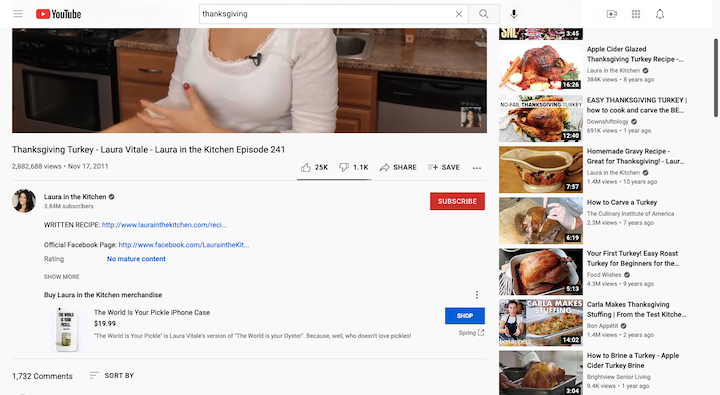The height and width of the screenshot is (395, 720).
Task: Open How to Carve a Turkey thumbnail
Action: pos(541,220)
